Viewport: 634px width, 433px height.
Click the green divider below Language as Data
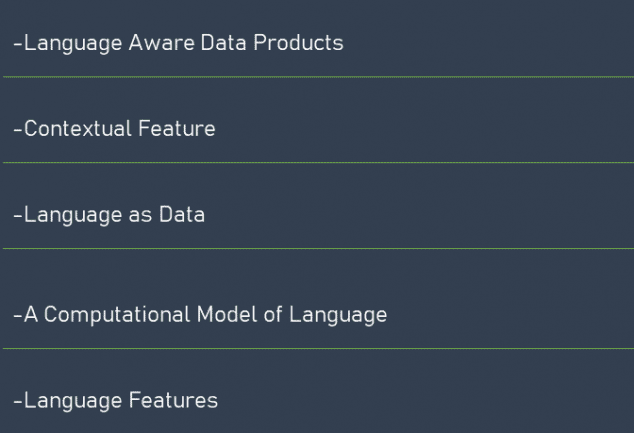318,249
